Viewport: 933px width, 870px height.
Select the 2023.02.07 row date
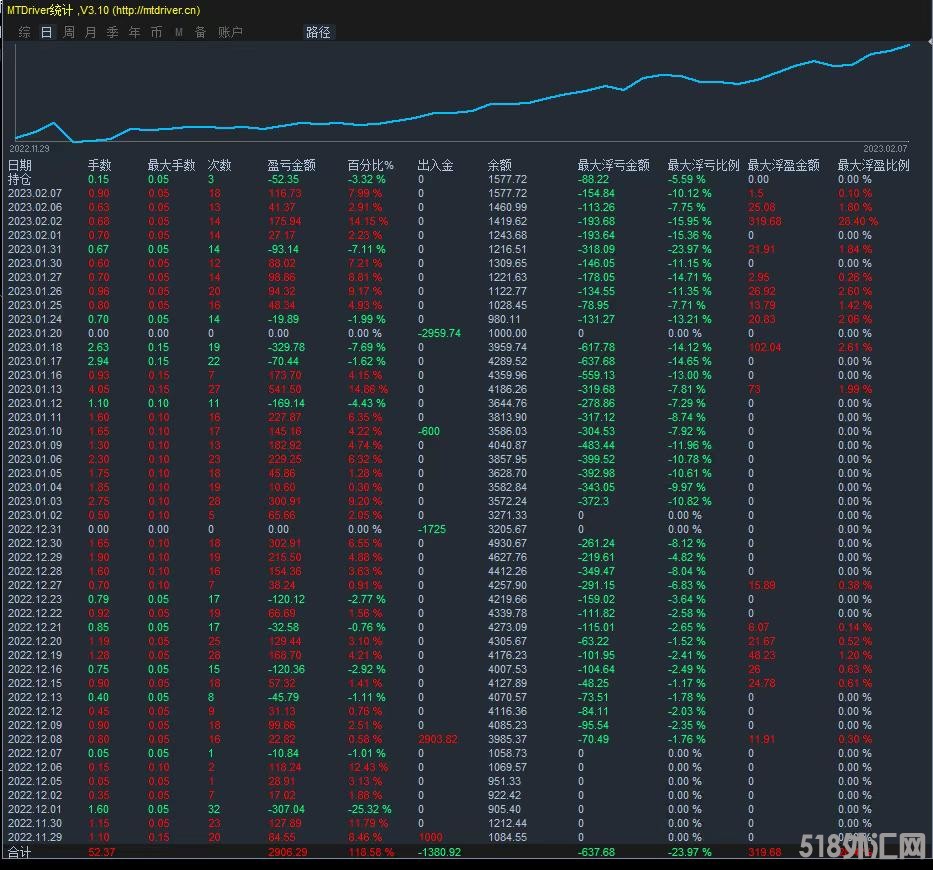[x=35, y=193]
